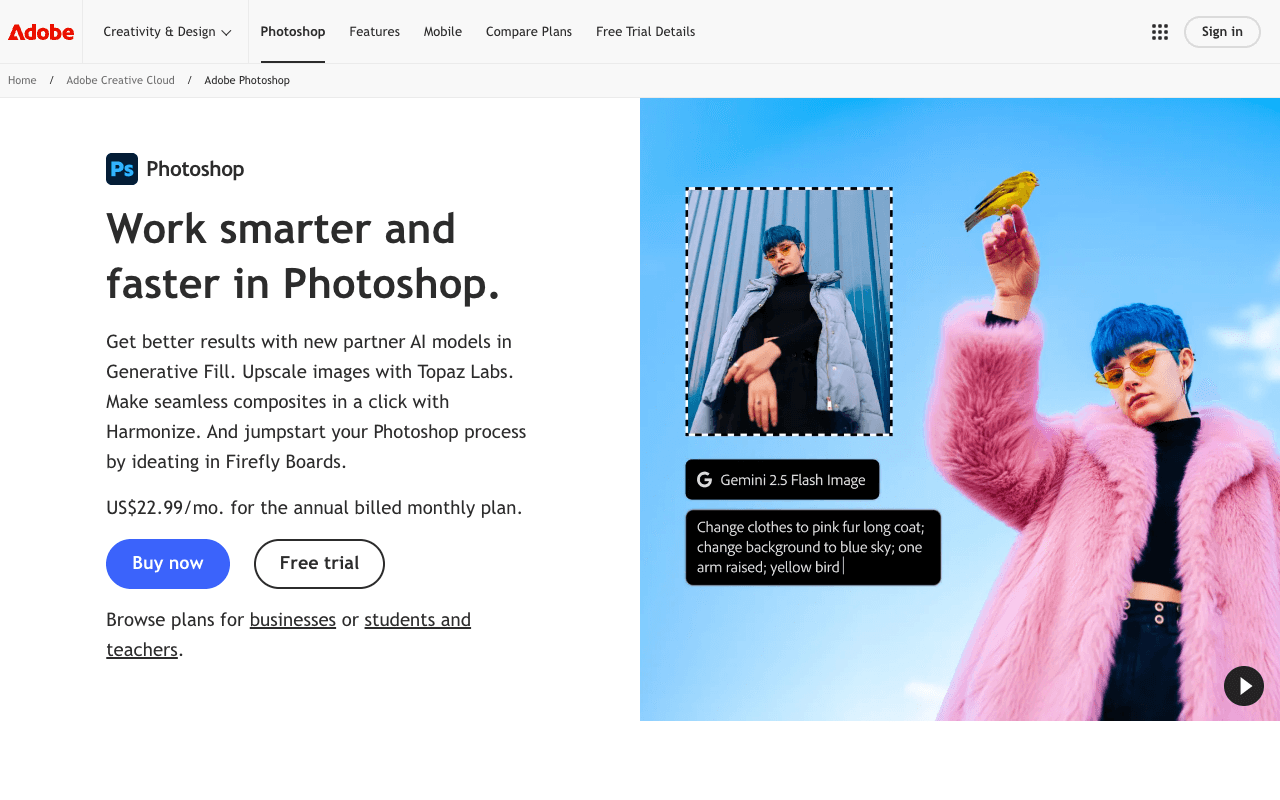
Task: Navigate to Home via breadcrumb
Action: click(x=21, y=79)
